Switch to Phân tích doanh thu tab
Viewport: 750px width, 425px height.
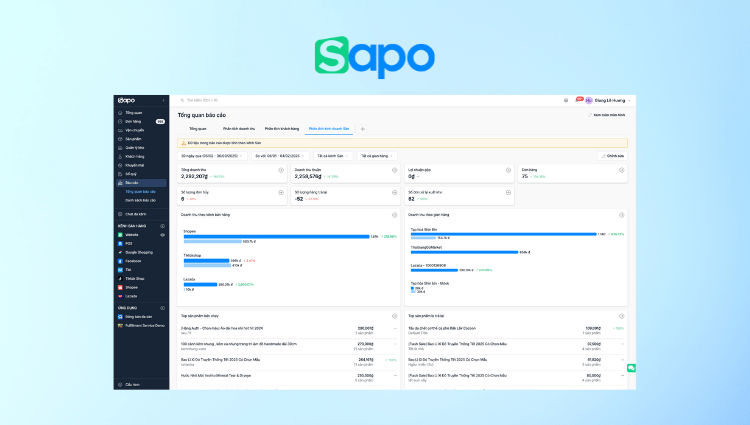pyautogui.click(x=239, y=129)
